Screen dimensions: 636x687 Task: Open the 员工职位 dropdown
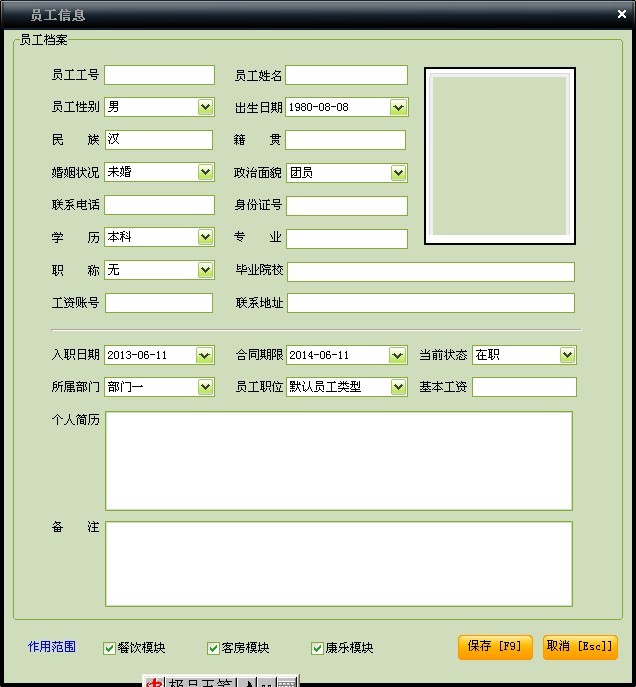398,387
